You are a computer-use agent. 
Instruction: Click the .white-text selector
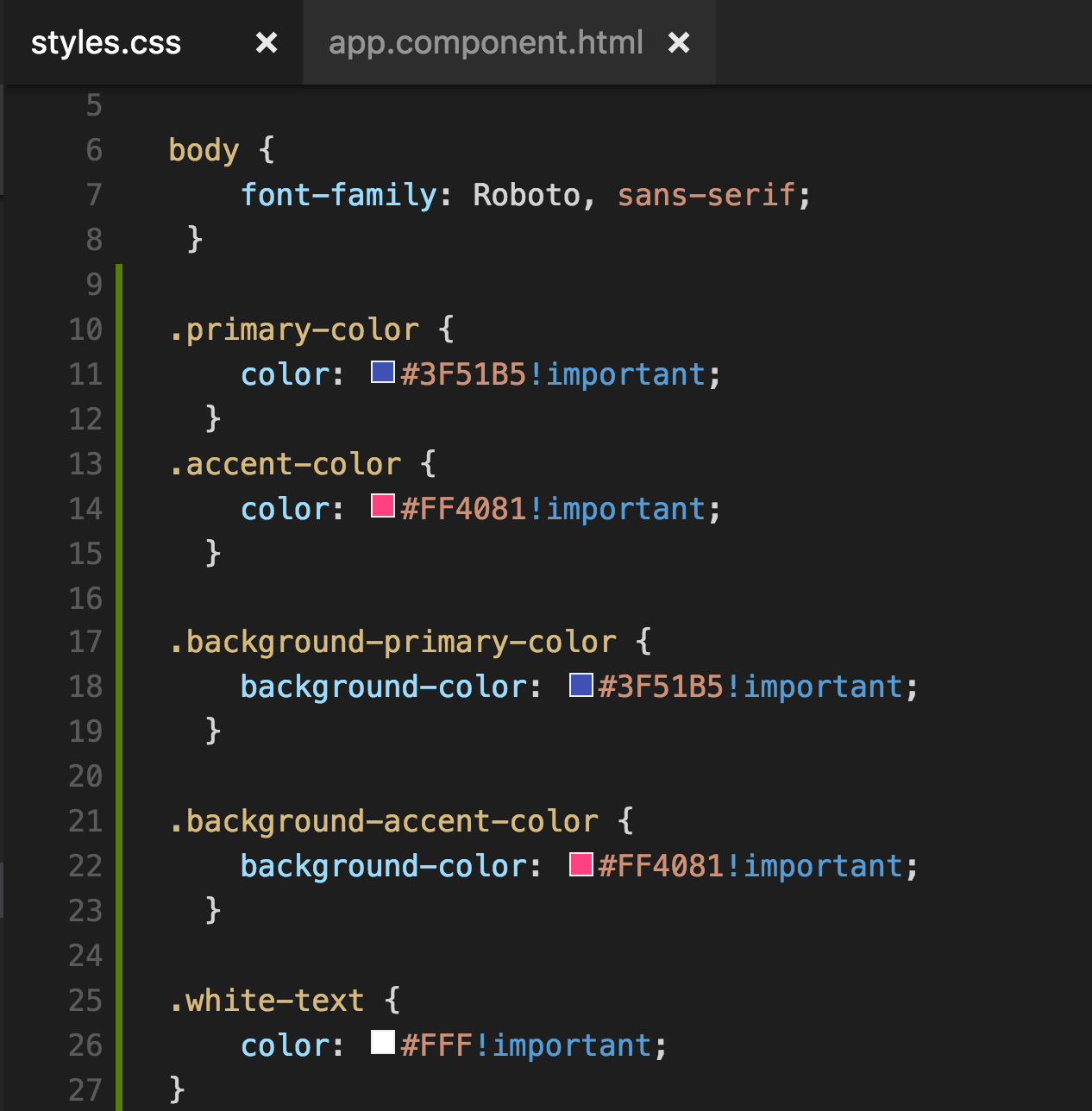(266, 1001)
